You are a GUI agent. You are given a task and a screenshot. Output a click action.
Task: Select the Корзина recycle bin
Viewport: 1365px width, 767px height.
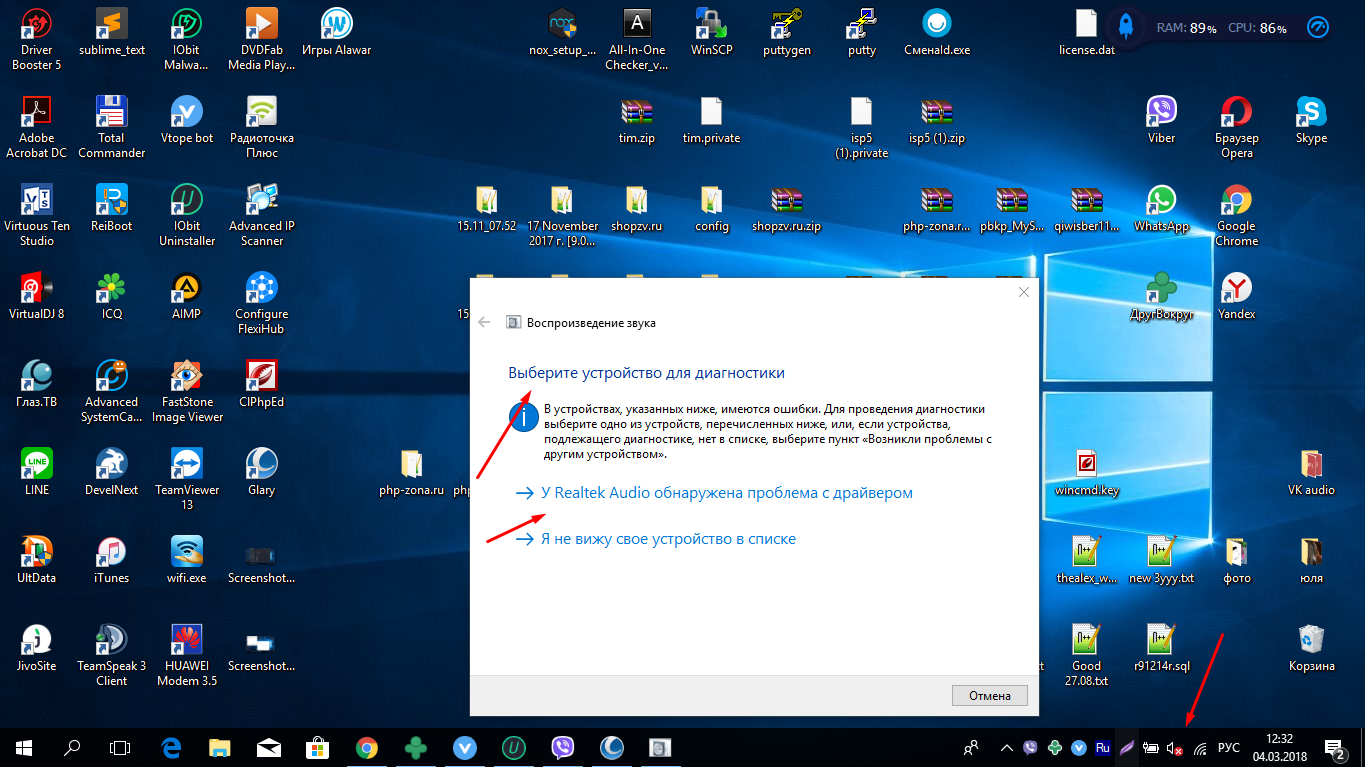(x=1311, y=648)
